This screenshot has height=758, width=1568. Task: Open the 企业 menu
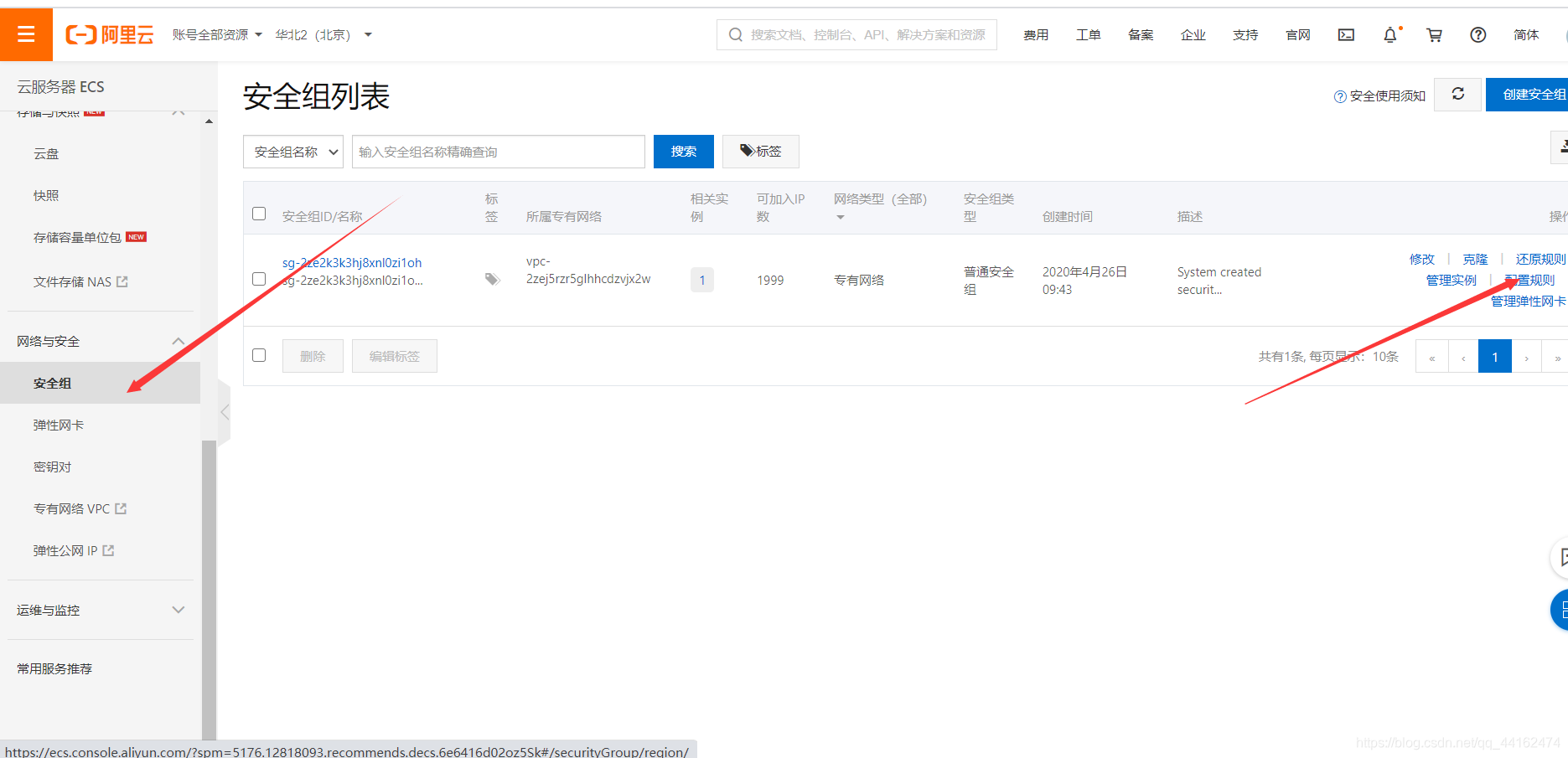[1193, 34]
